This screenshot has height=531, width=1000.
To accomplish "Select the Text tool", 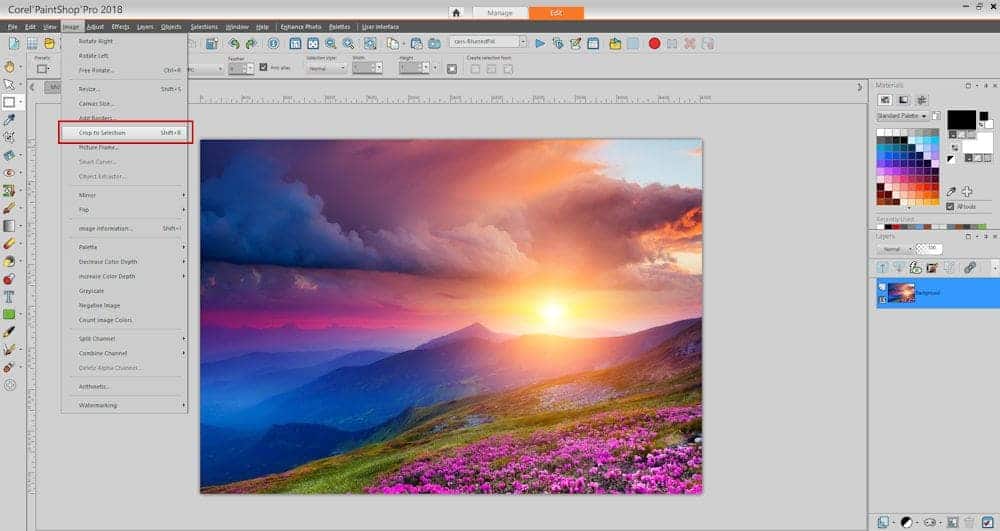I will (x=9, y=297).
